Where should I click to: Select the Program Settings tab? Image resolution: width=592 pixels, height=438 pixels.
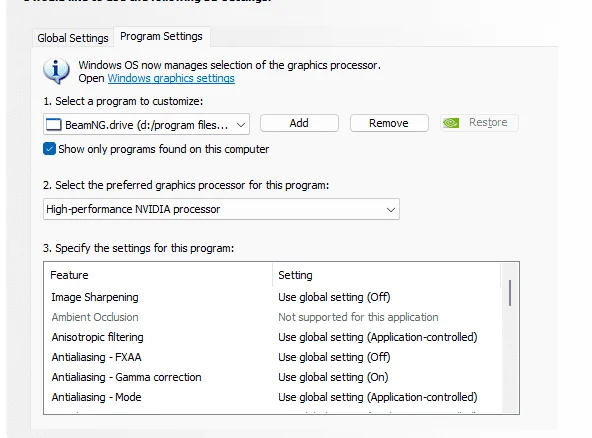(x=161, y=36)
